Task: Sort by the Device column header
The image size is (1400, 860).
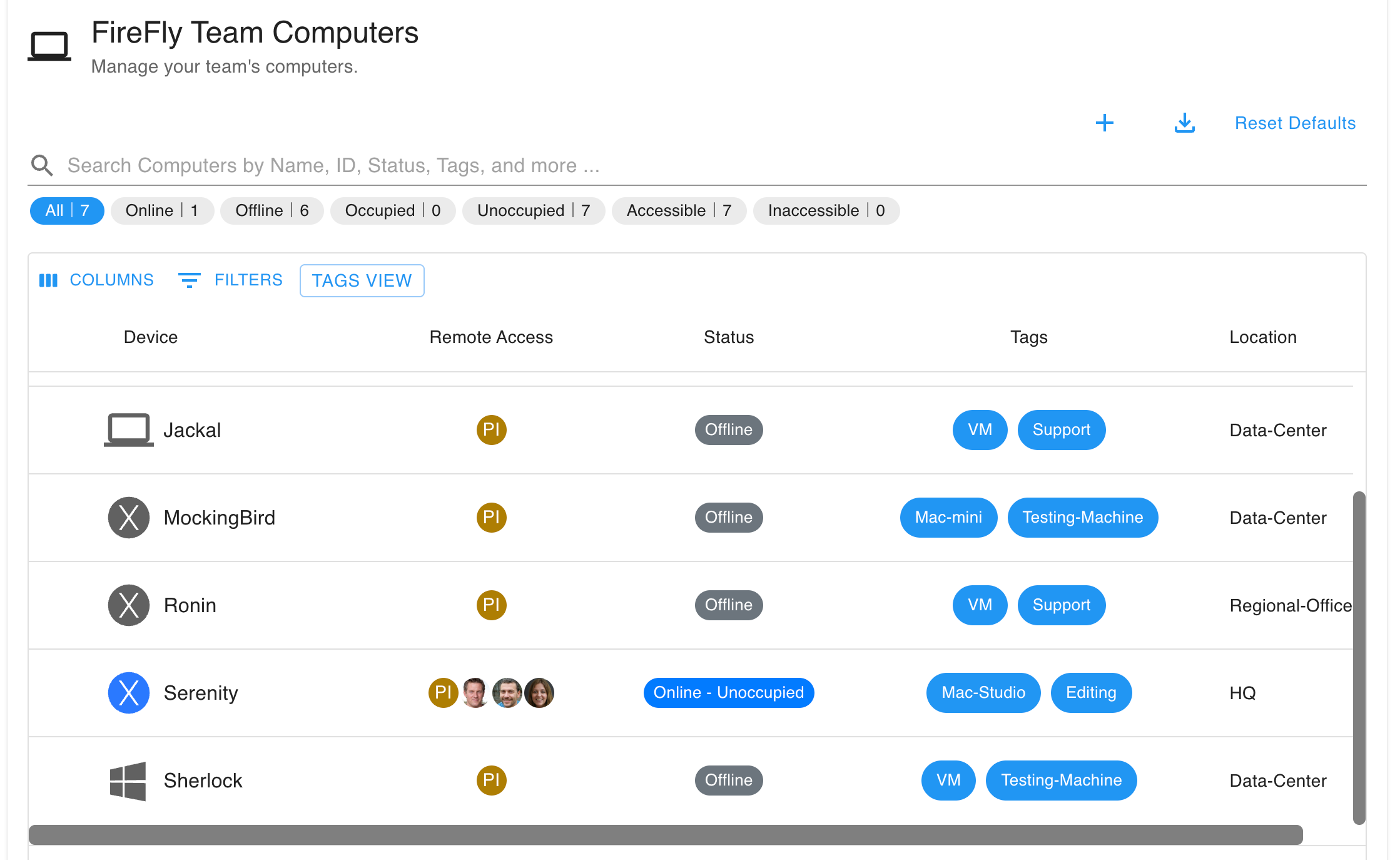Action: tap(151, 337)
